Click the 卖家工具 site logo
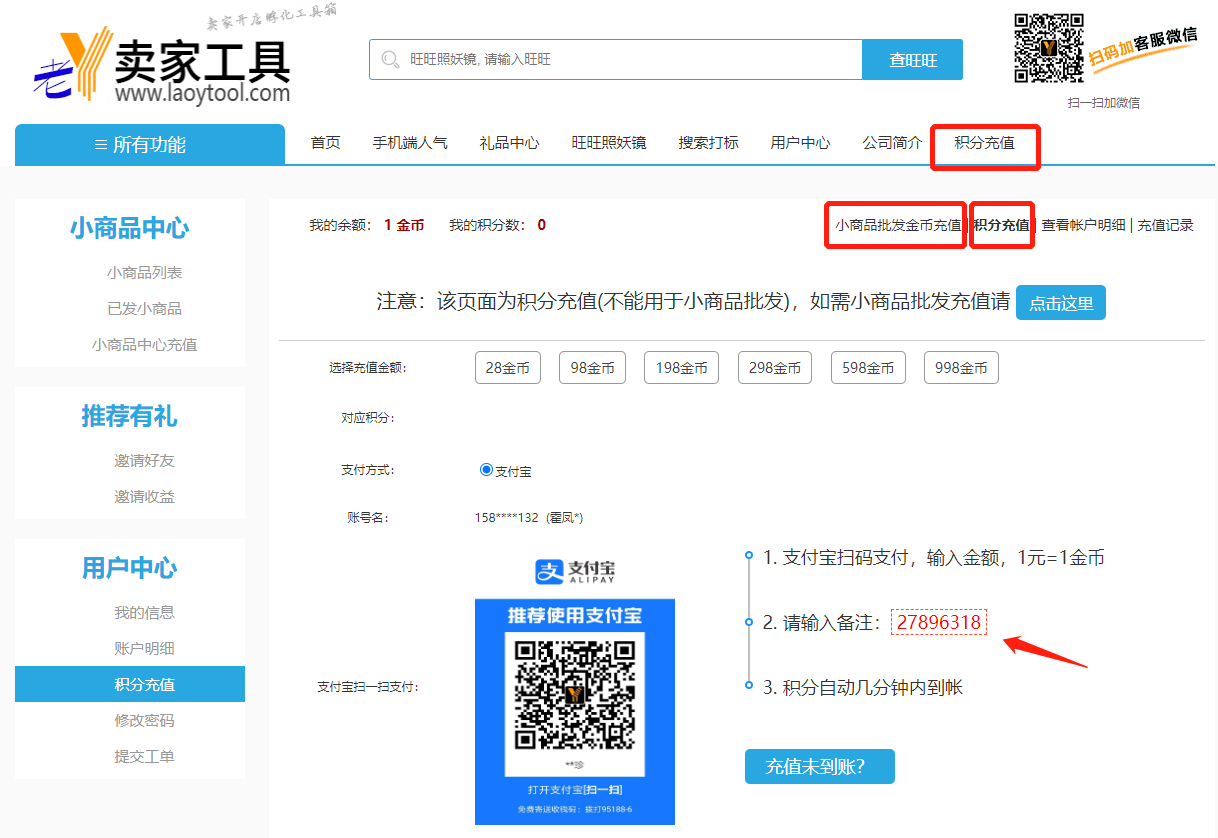Screen dimensions: 1218x838 pos(162,66)
